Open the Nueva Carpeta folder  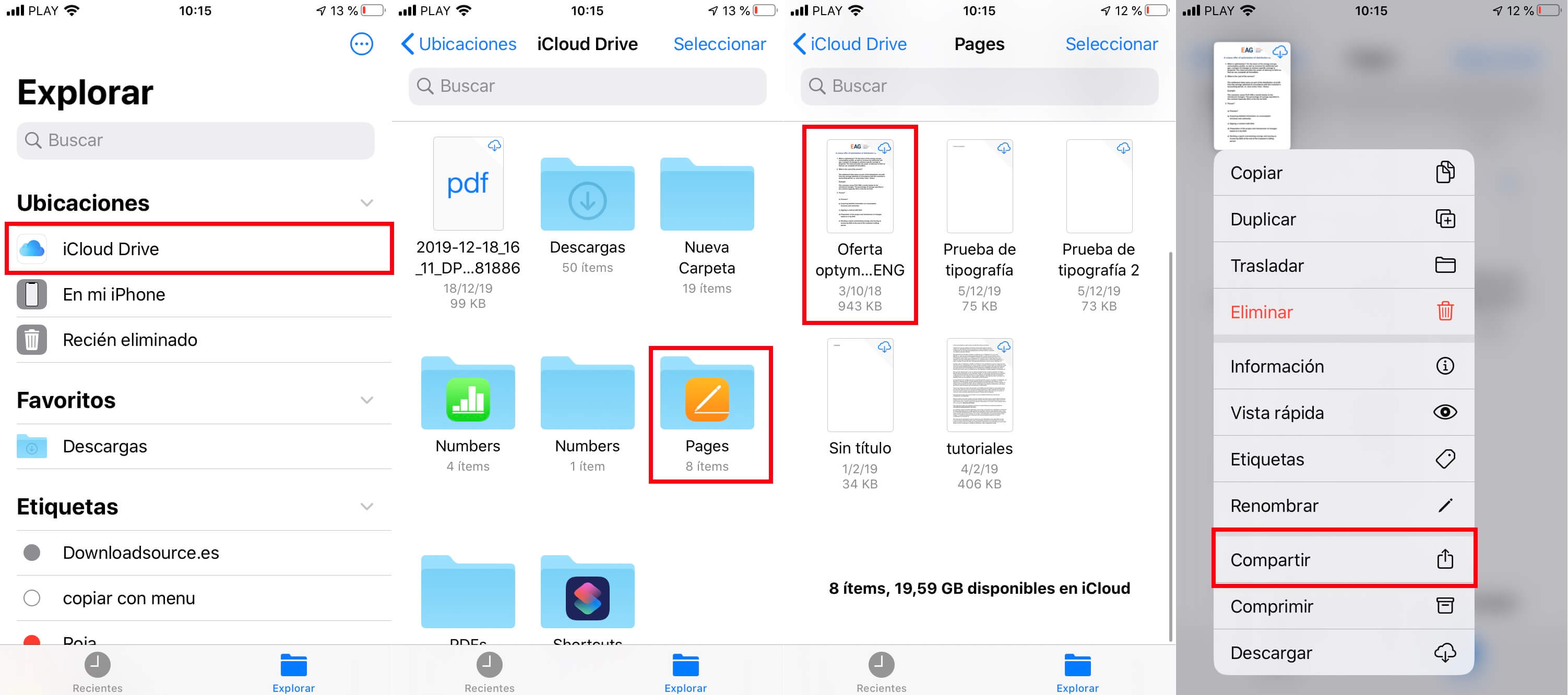point(707,225)
